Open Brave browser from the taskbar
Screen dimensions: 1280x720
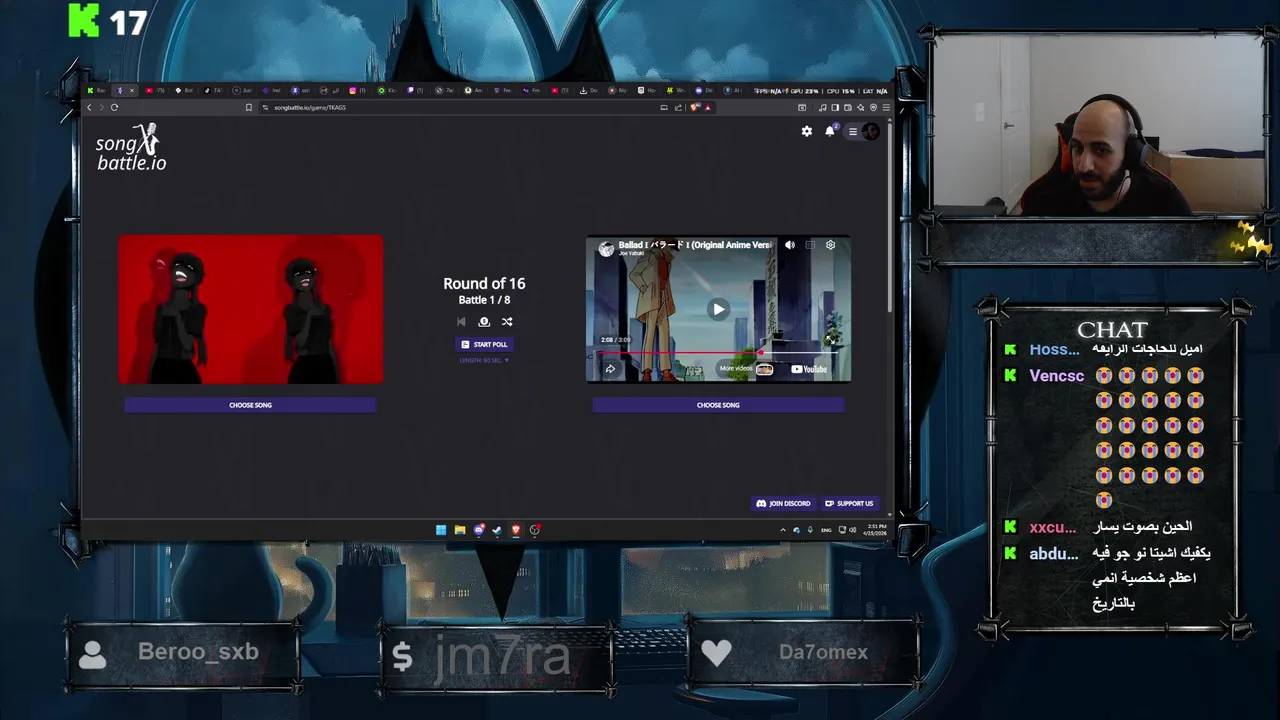516,530
